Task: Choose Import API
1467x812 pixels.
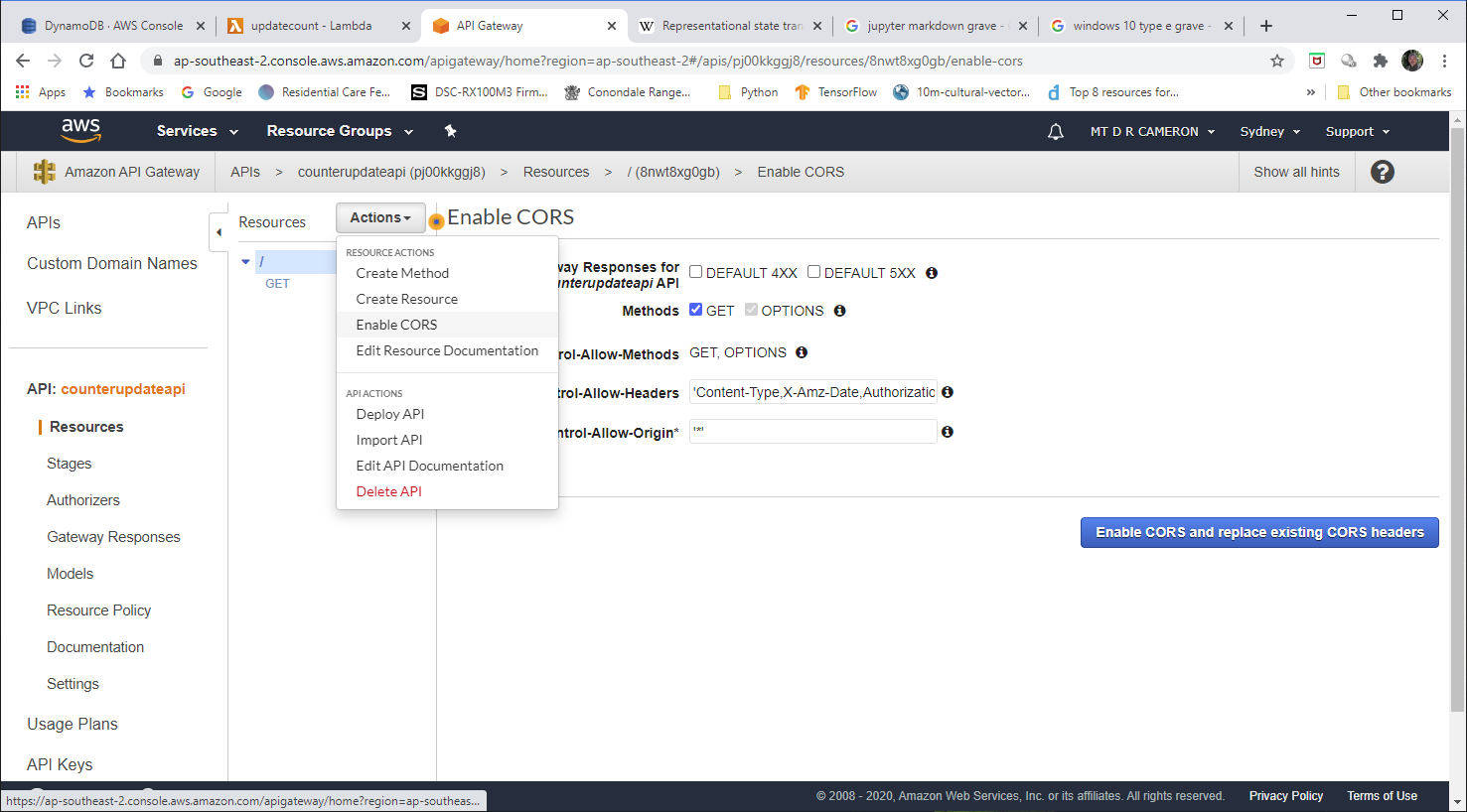Action: click(447, 440)
